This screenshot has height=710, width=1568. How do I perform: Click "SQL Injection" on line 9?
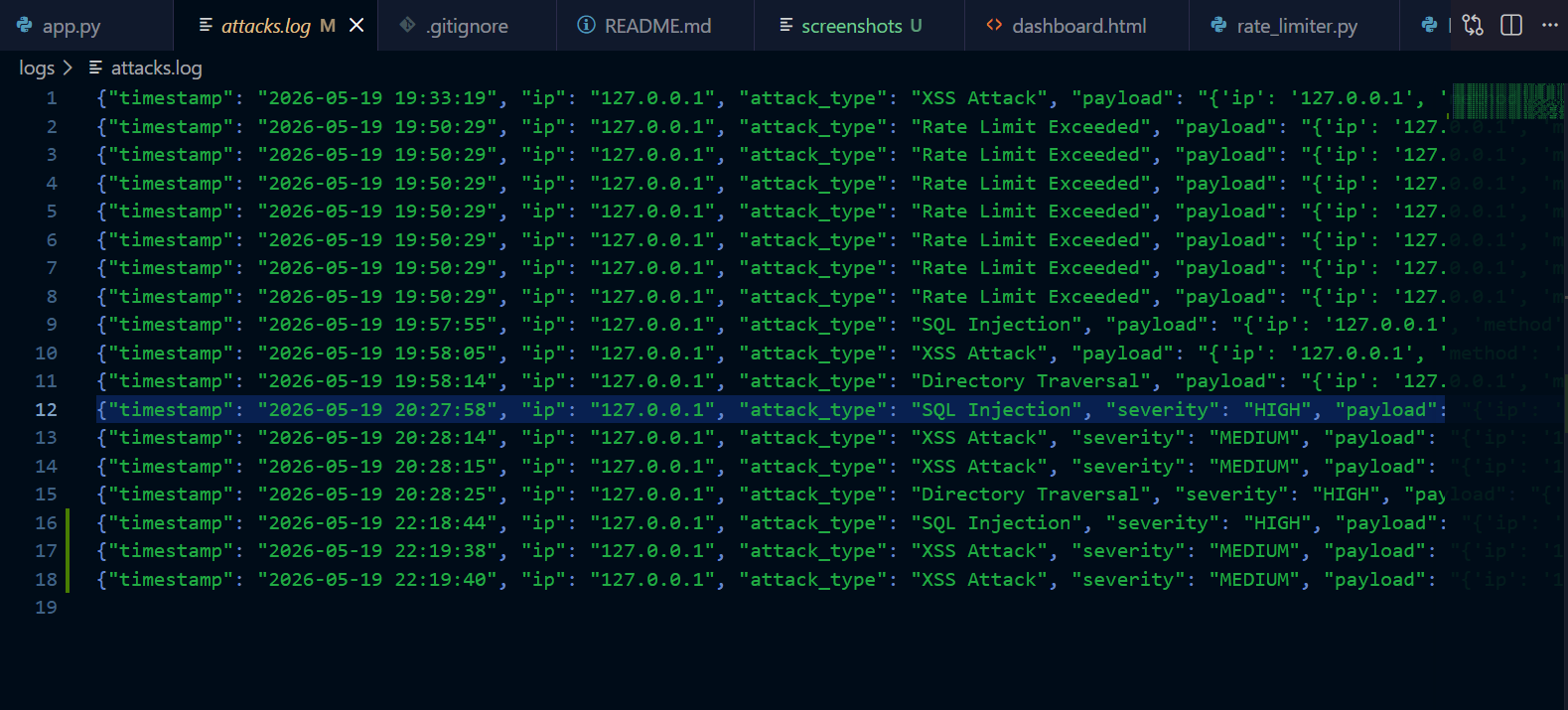pyautogui.click(x=997, y=325)
